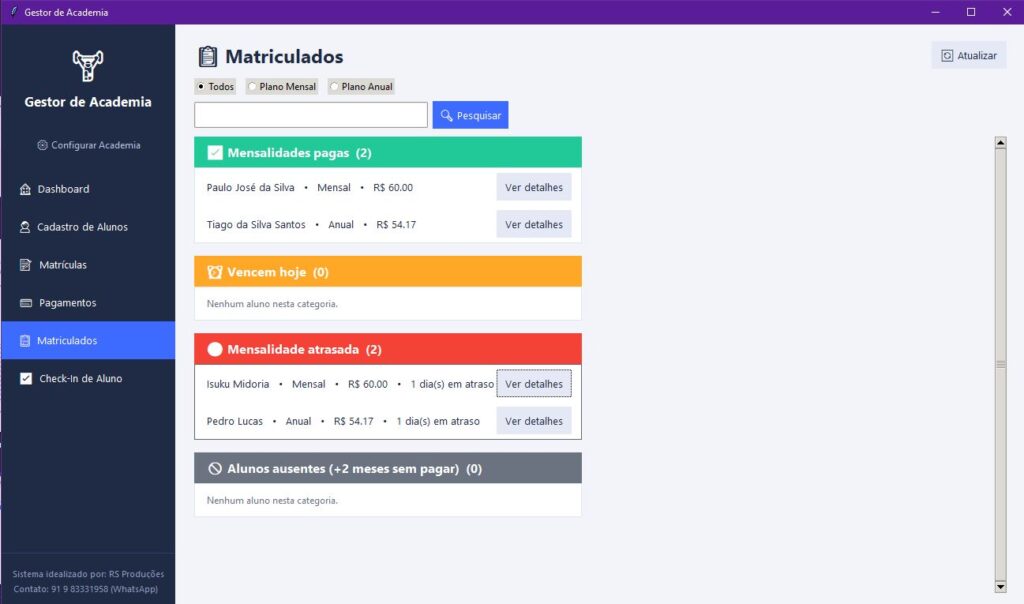Open Dashboard from the sidebar
The height and width of the screenshot is (604, 1024).
[x=88, y=189]
